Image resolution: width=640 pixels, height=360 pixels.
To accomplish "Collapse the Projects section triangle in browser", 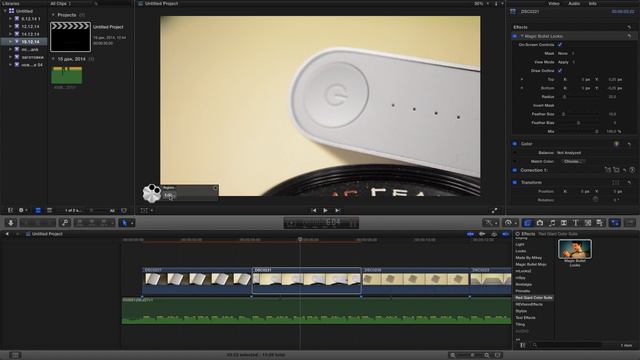I will pos(53,15).
